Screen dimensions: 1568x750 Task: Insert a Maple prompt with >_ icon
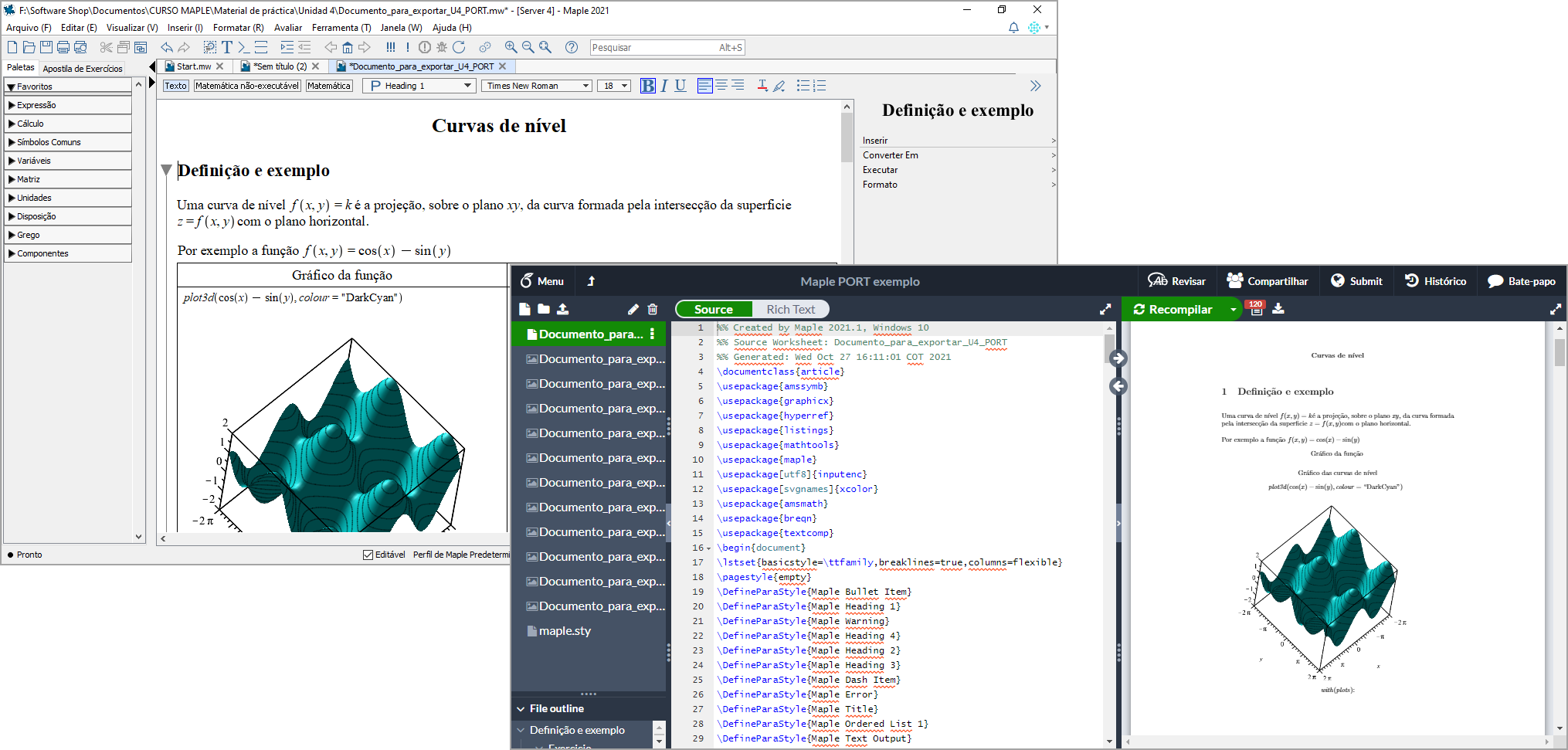click(x=243, y=47)
